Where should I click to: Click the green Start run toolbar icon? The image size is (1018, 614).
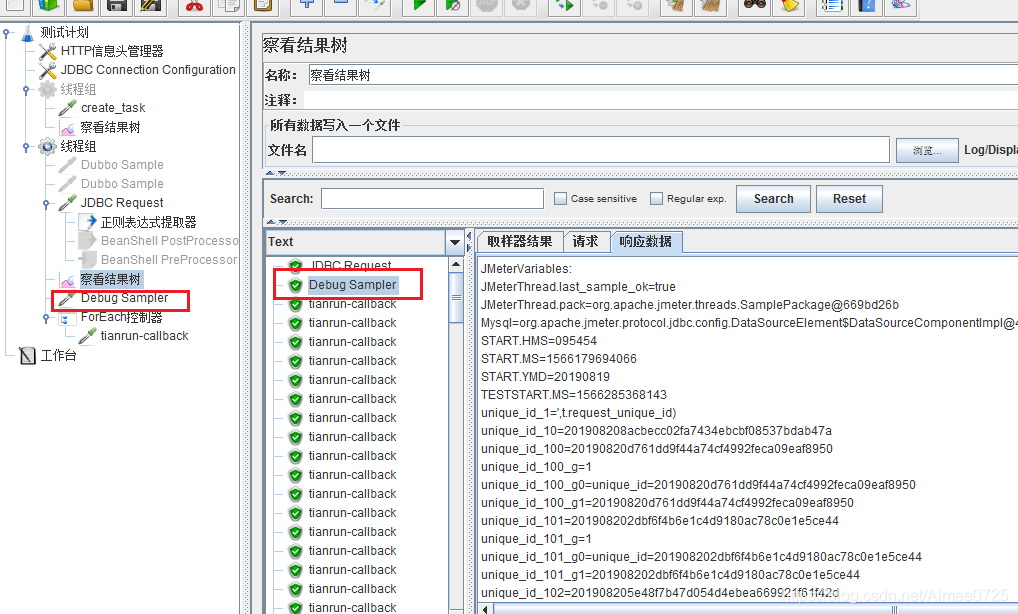click(x=419, y=6)
